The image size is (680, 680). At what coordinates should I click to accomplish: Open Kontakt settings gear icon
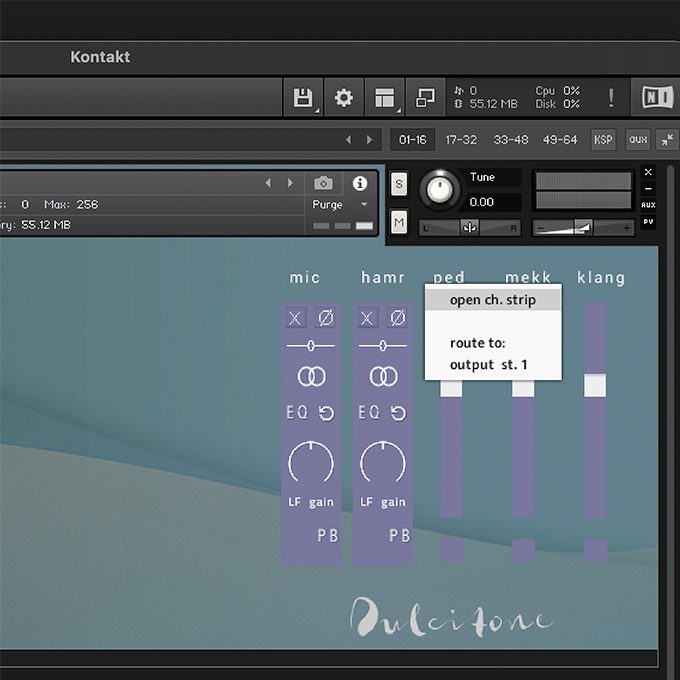[x=343, y=98]
